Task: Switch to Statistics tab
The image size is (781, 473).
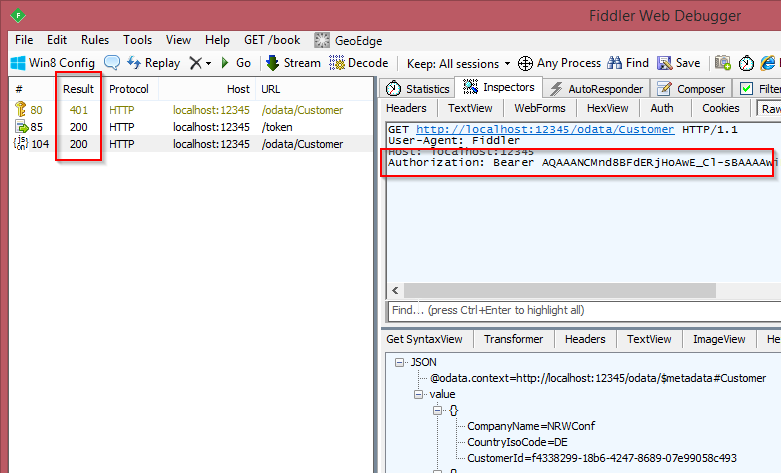Action: [418, 89]
